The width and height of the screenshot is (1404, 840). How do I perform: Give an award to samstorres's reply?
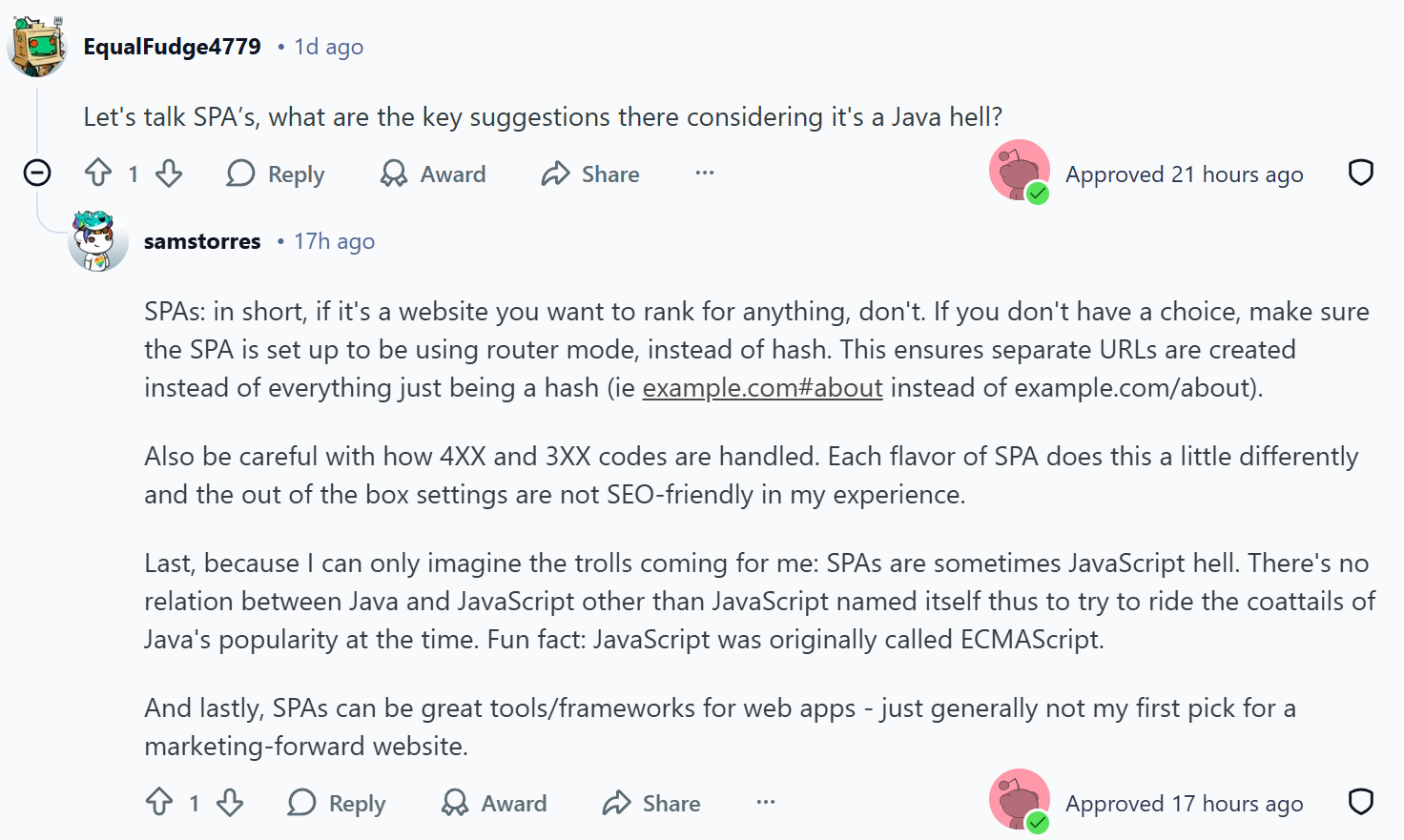[494, 804]
